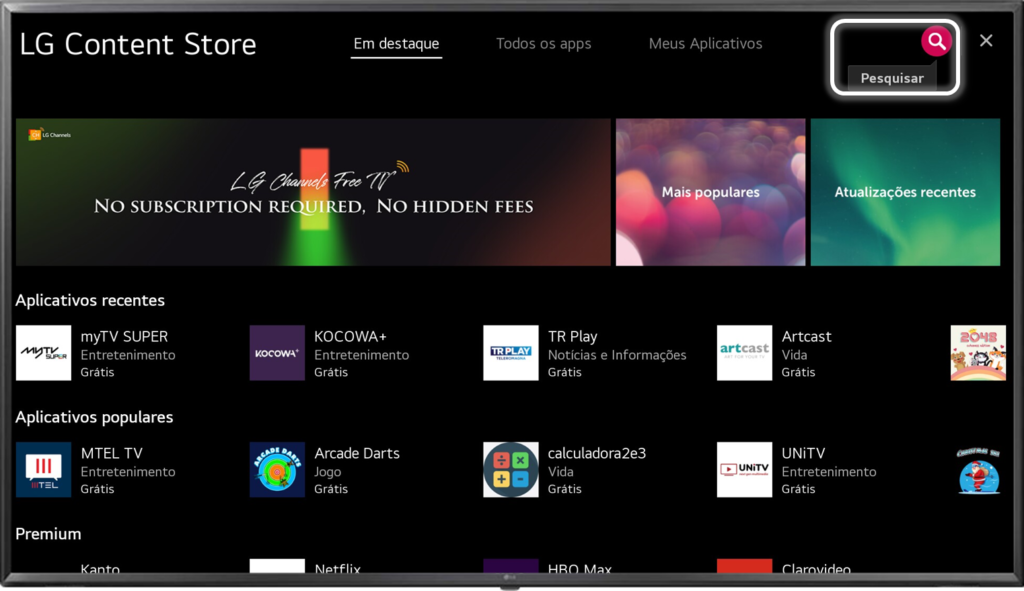Choose the Artcast app icon
The width and height of the screenshot is (1024, 591).
(744, 353)
